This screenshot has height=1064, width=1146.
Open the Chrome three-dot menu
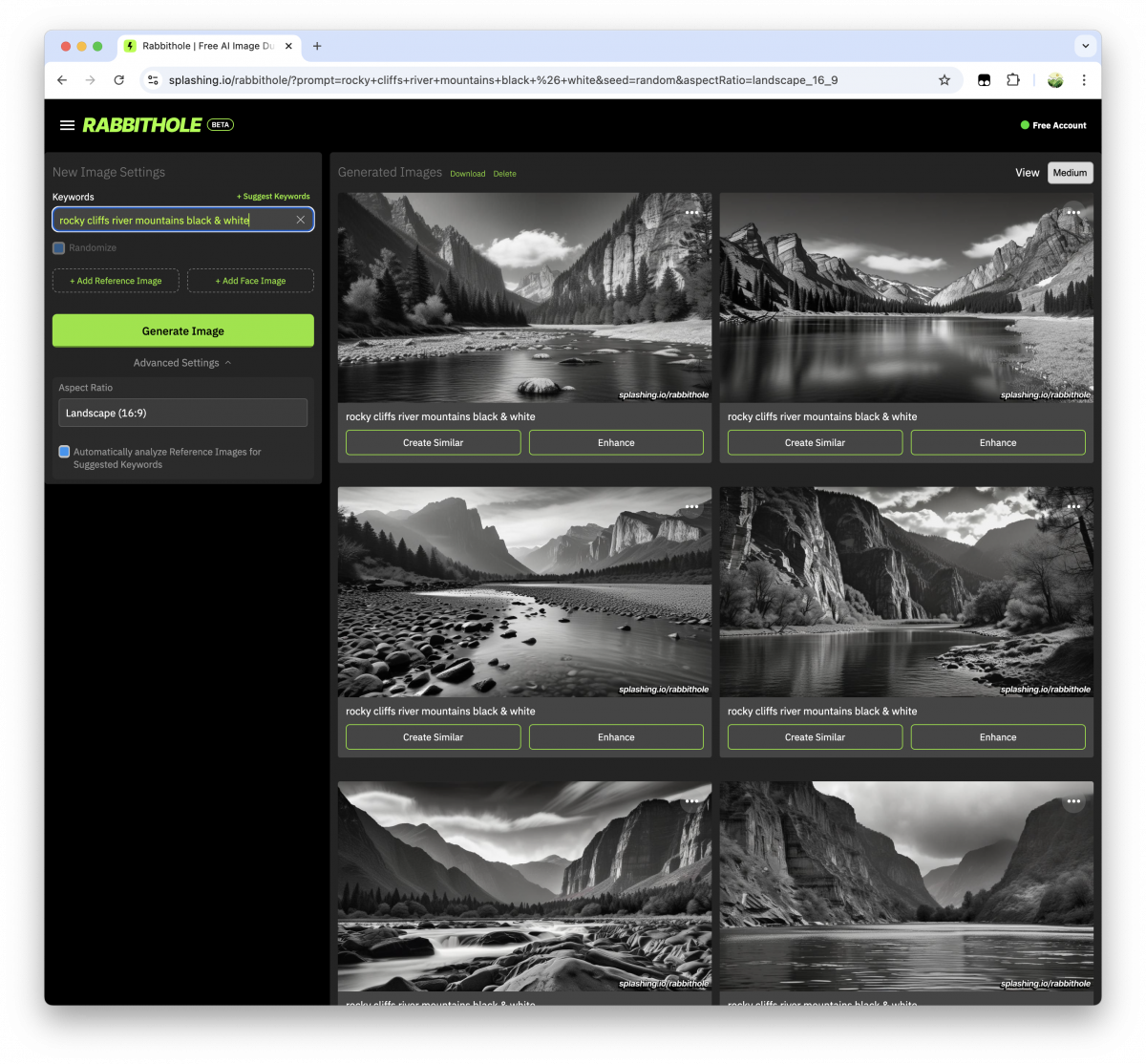1084,80
